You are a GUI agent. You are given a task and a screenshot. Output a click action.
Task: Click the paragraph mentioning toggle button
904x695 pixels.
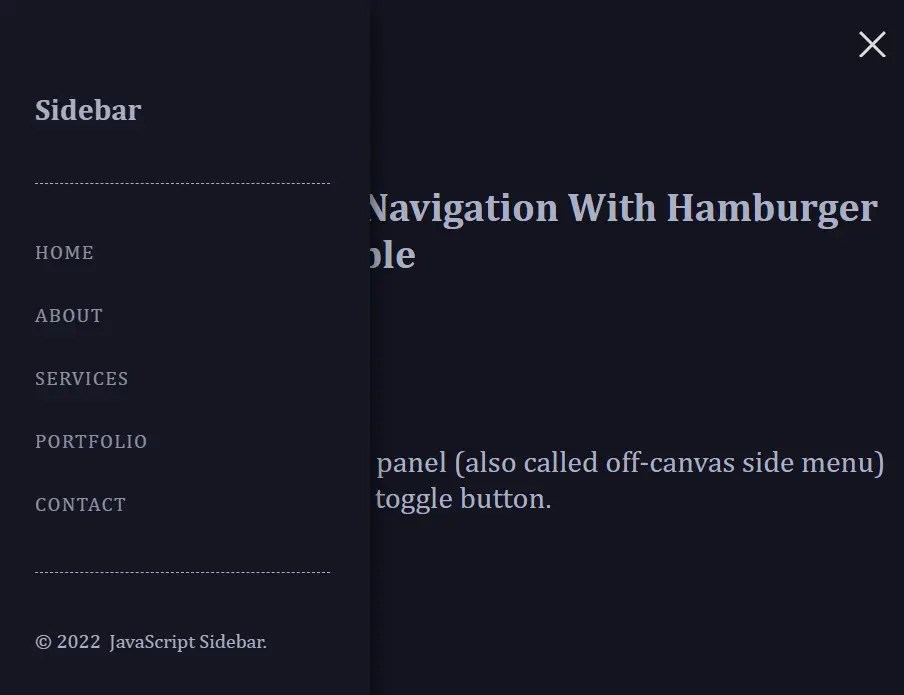462,498
